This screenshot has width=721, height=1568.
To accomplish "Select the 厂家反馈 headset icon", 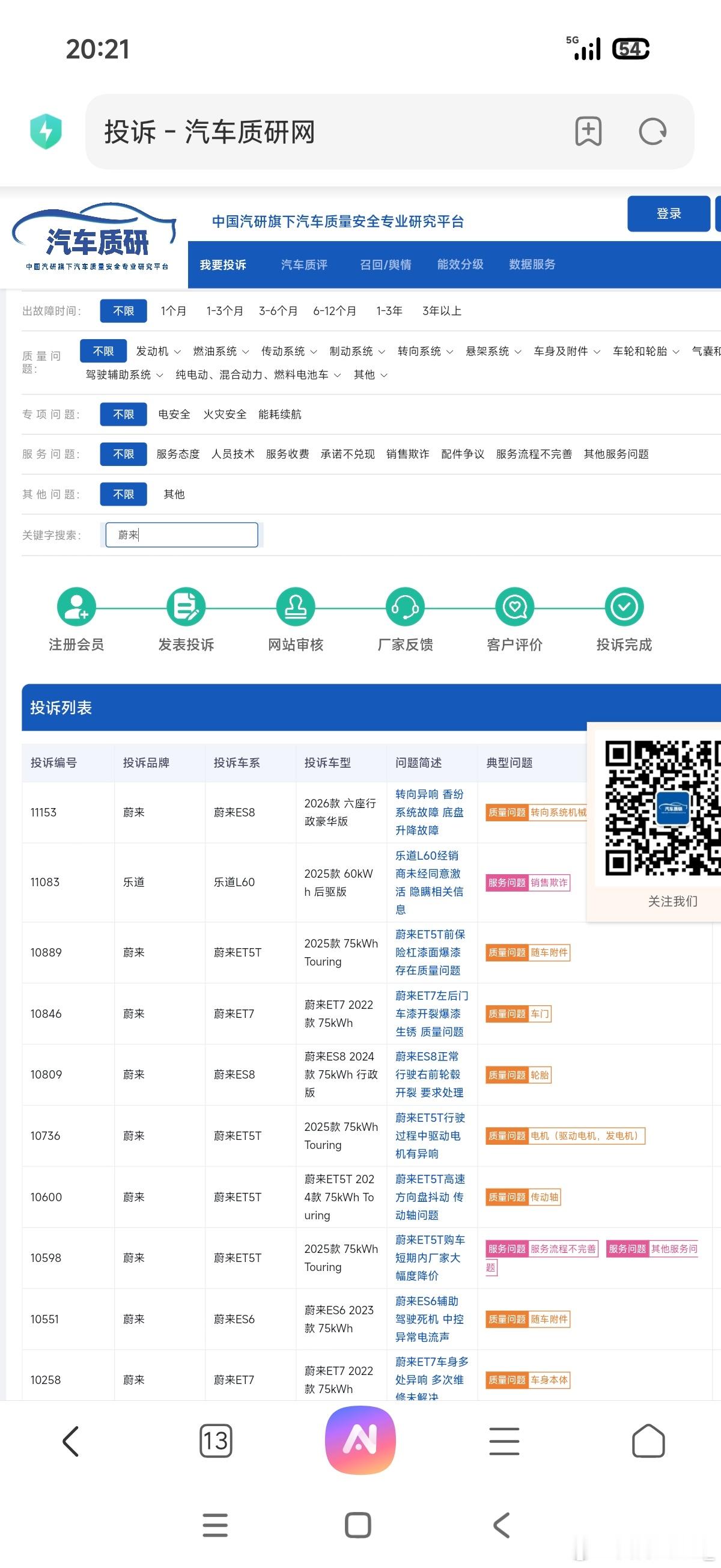I will (405, 606).
